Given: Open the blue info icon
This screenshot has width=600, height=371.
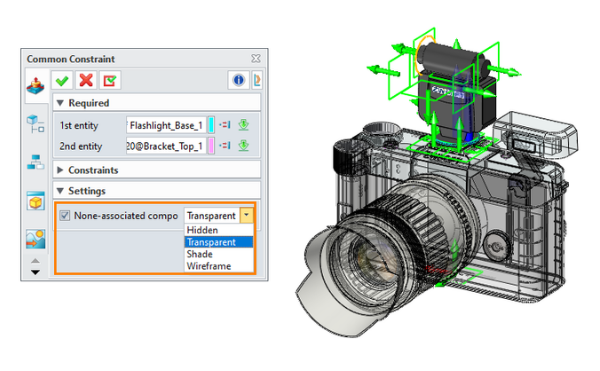Looking at the screenshot, I should tap(238, 80).
